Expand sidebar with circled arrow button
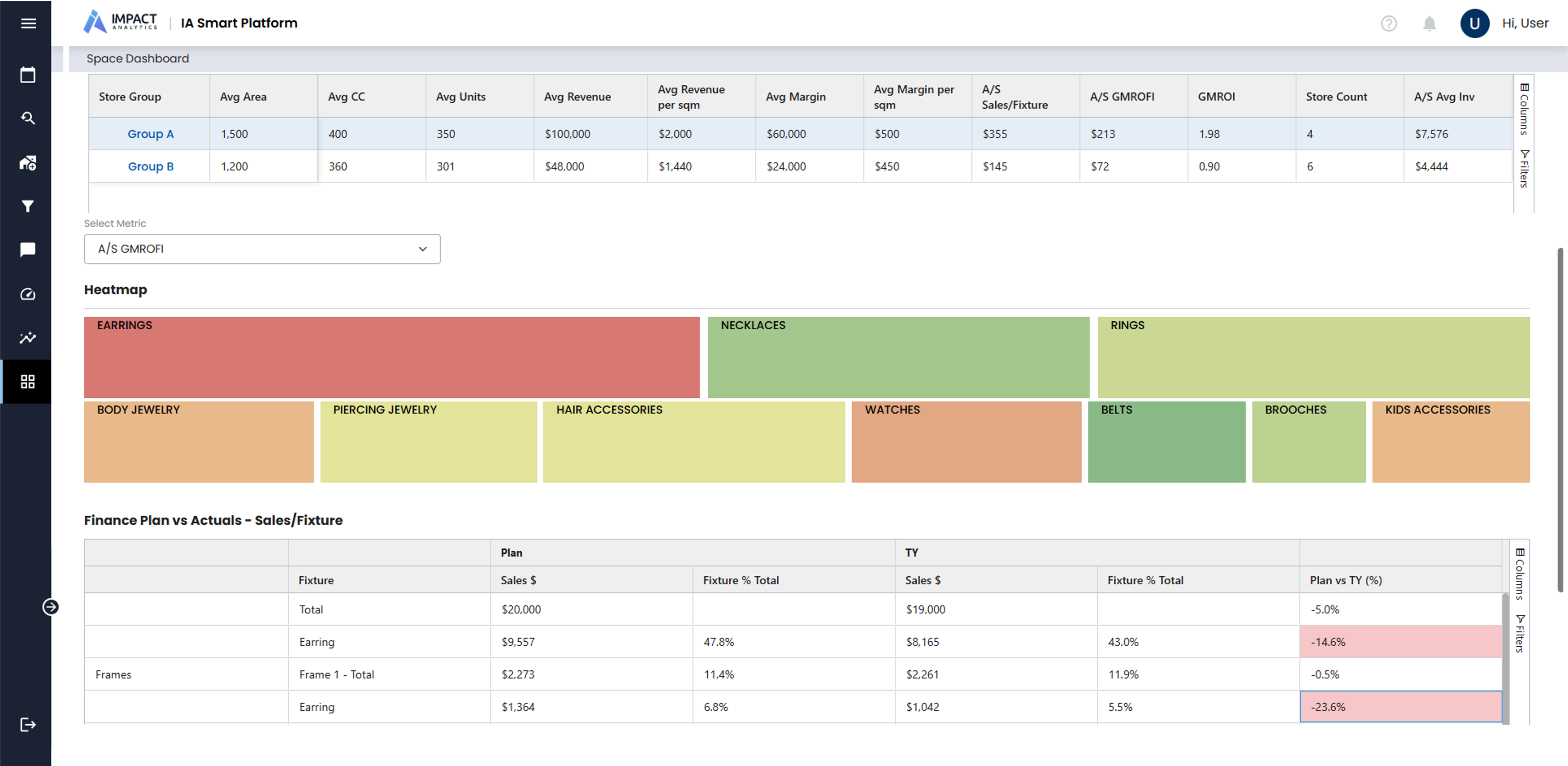 click(x=51, y=607)
